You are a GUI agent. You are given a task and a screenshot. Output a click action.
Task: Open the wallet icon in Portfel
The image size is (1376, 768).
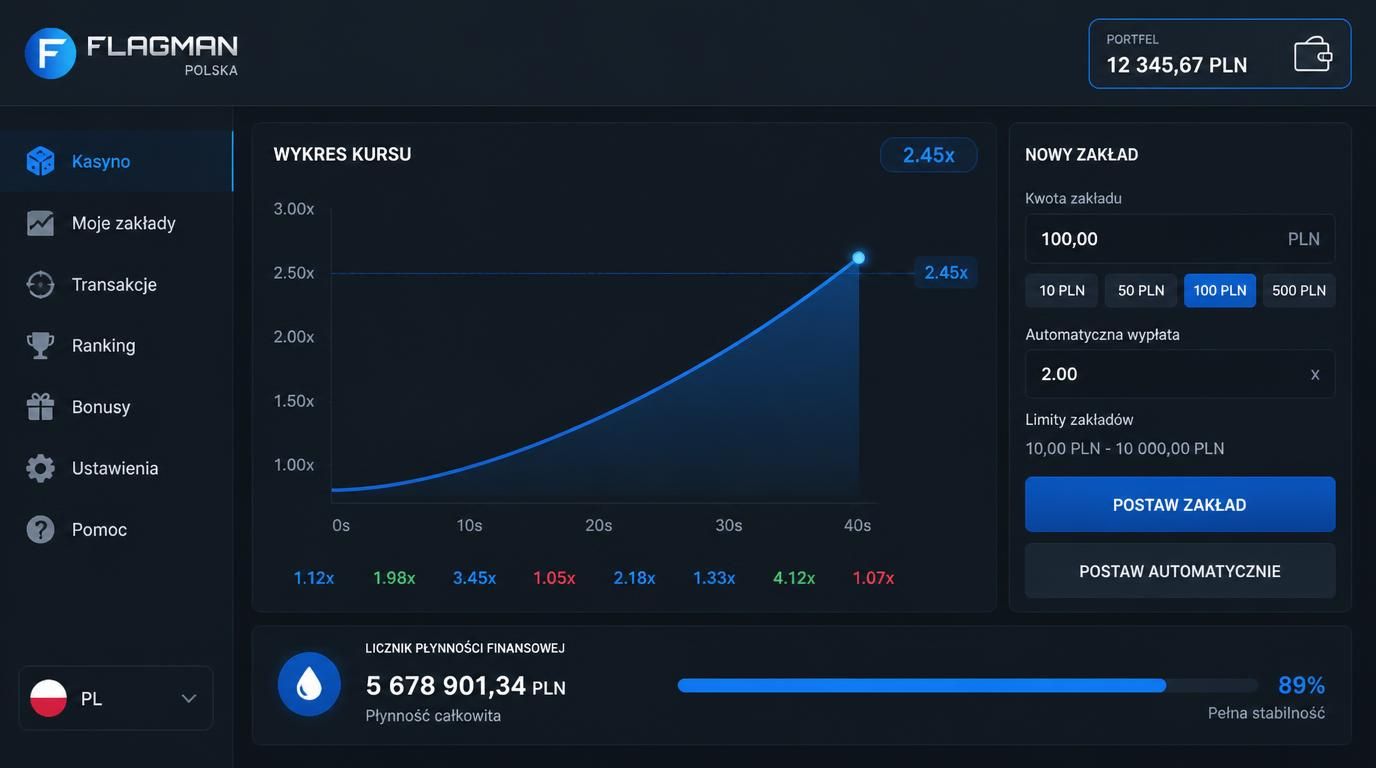(x=1313, y=54)
